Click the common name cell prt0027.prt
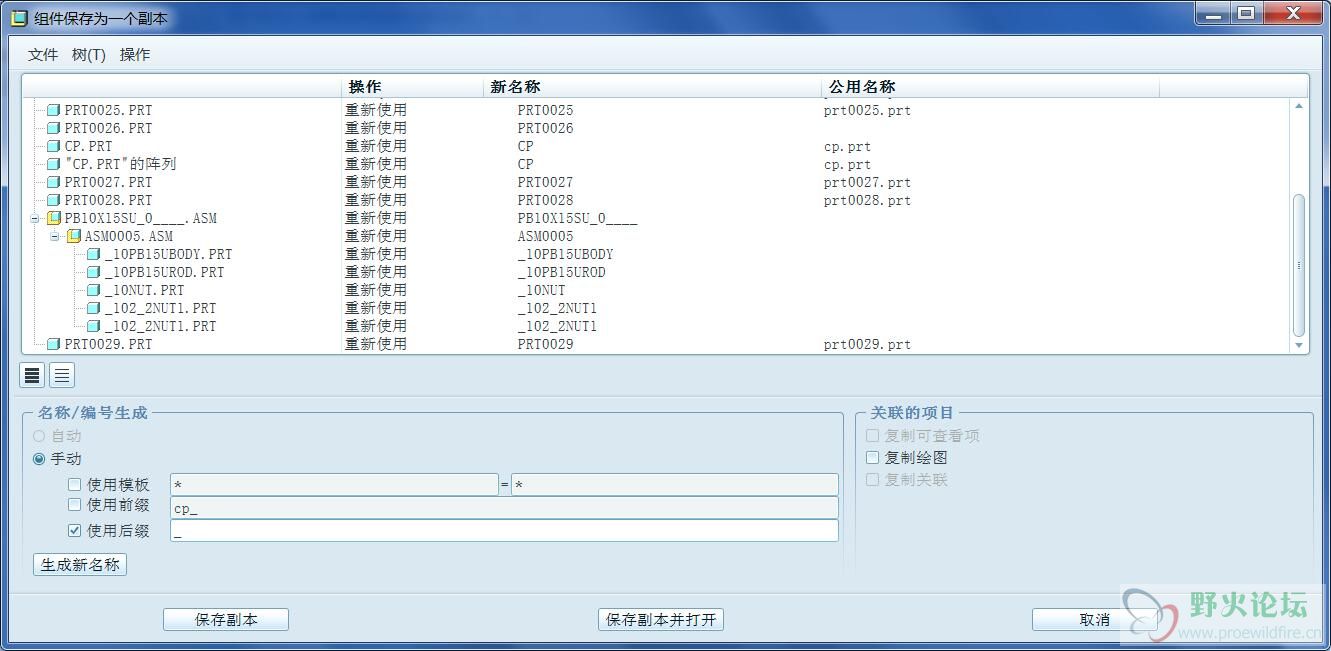 (867, 182)
